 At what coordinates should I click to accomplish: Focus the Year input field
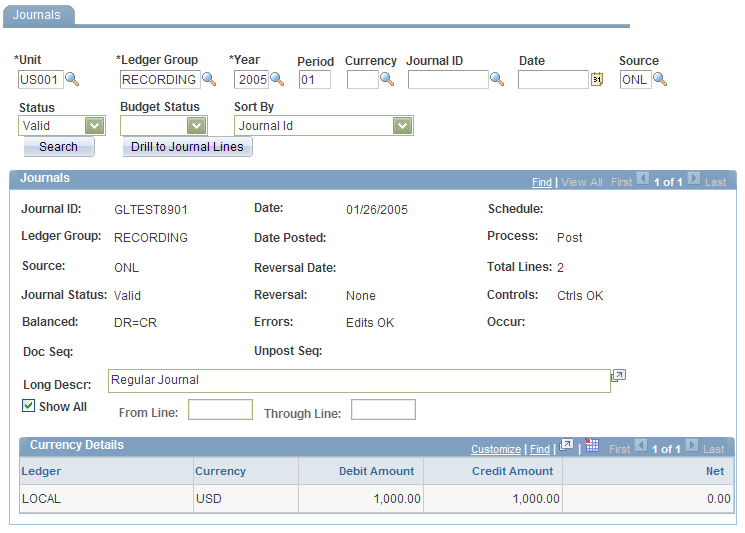point(251,79)
